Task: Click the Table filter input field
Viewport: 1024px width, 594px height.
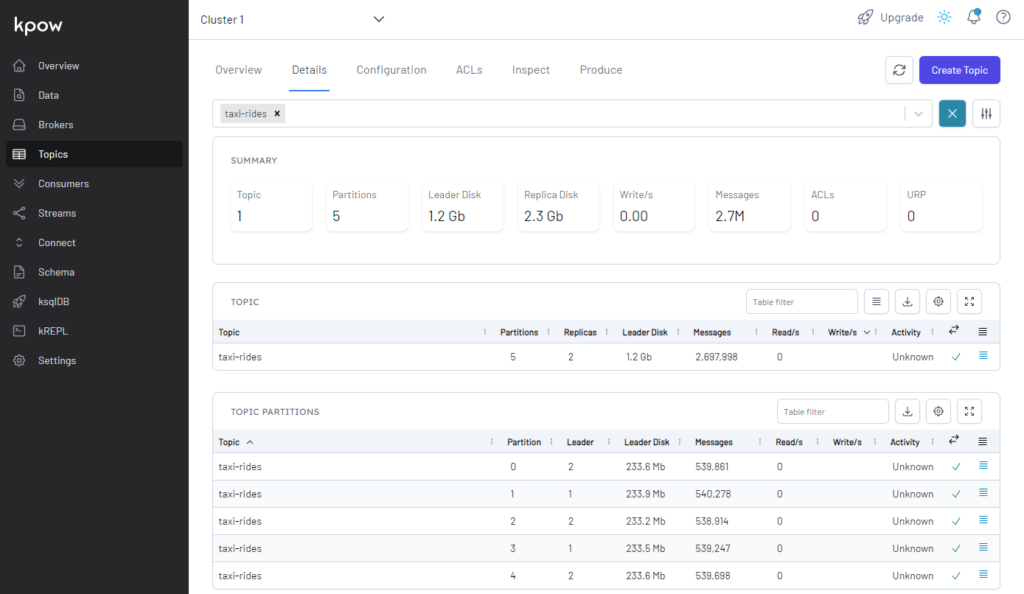Action: click(801, 301)
